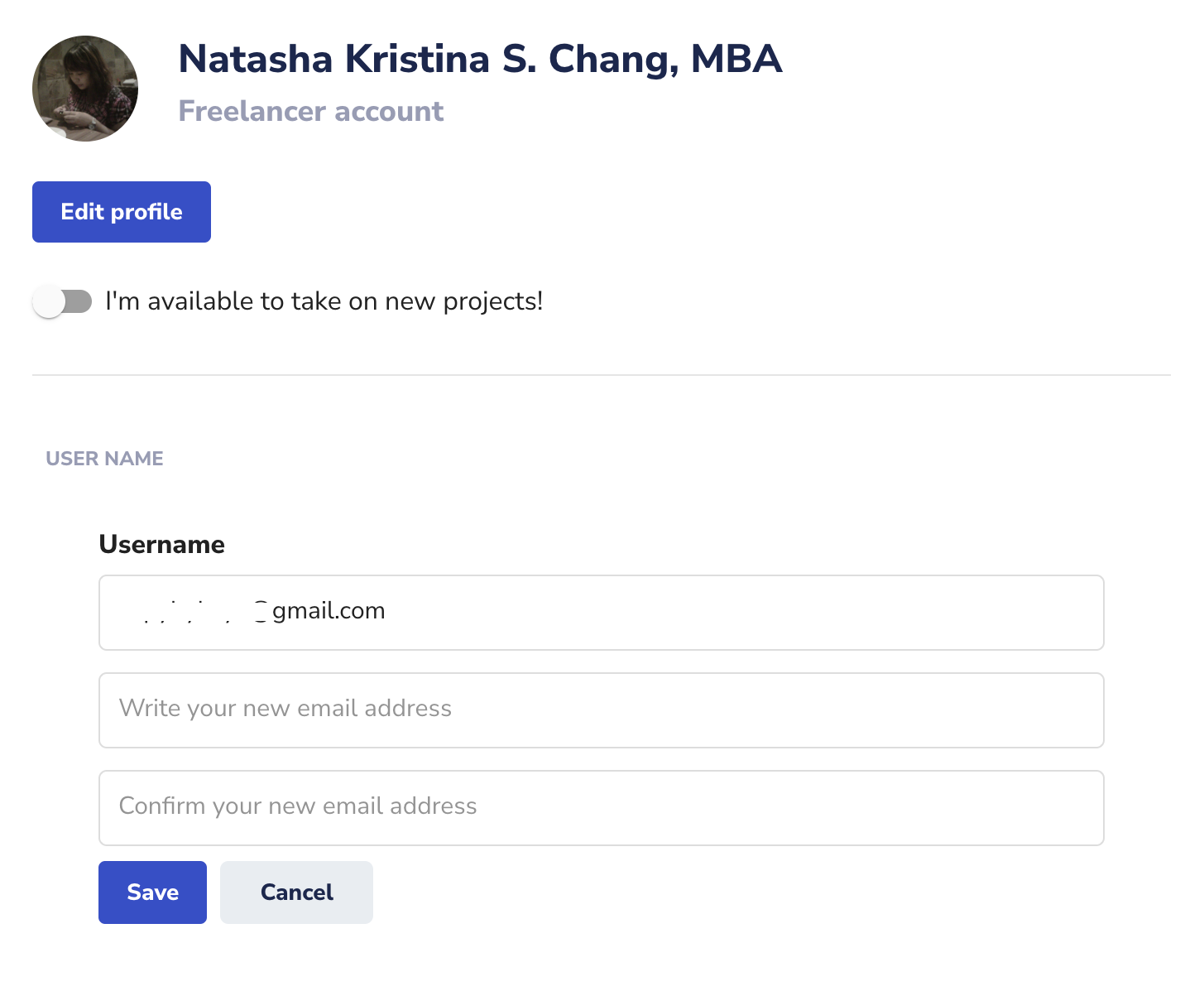
Task: Click the horizontal divider below the availability toggle
Action: click(602, 375)
